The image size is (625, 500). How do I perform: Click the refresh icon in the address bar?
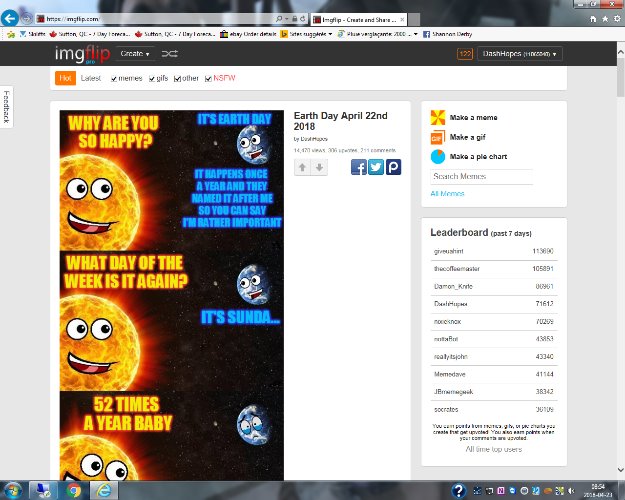click(303, 19)
